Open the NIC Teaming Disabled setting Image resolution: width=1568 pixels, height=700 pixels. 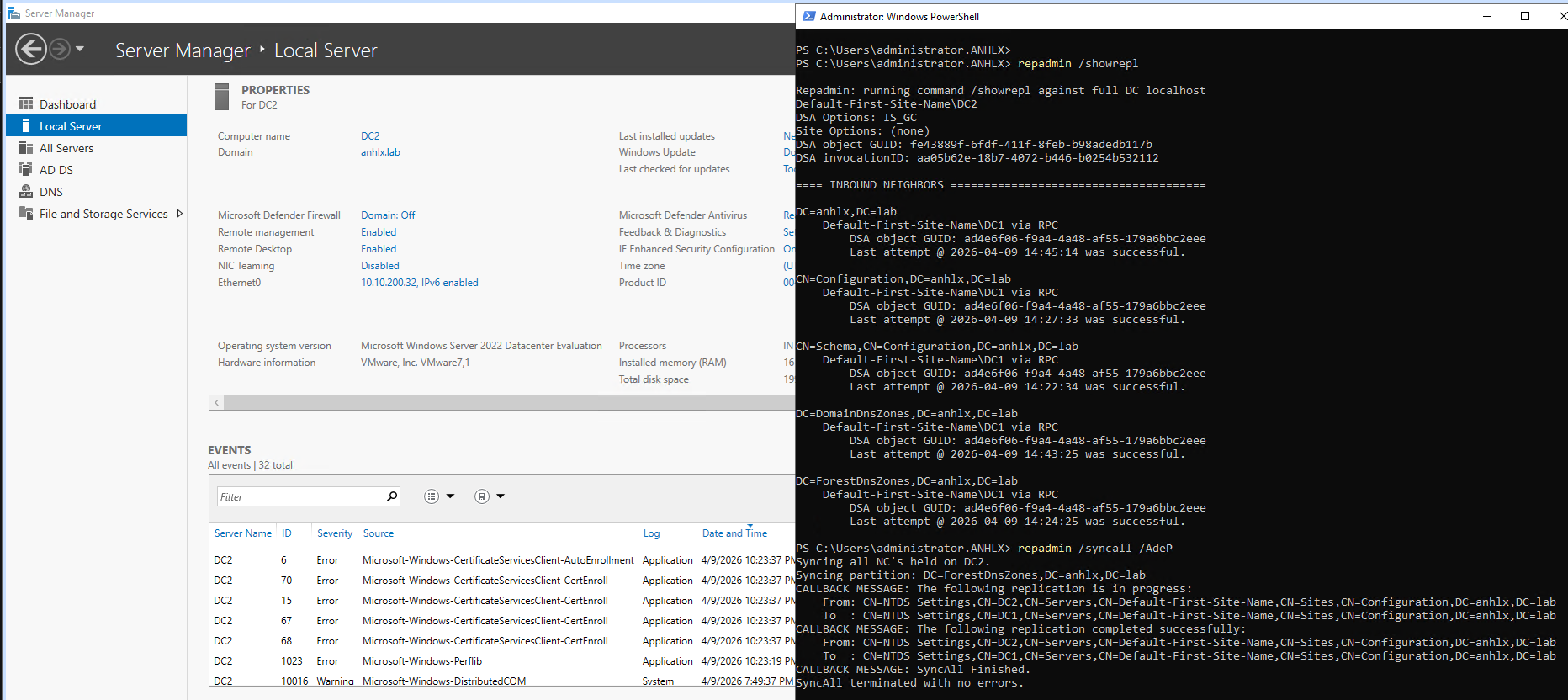(x=380, y=266)
